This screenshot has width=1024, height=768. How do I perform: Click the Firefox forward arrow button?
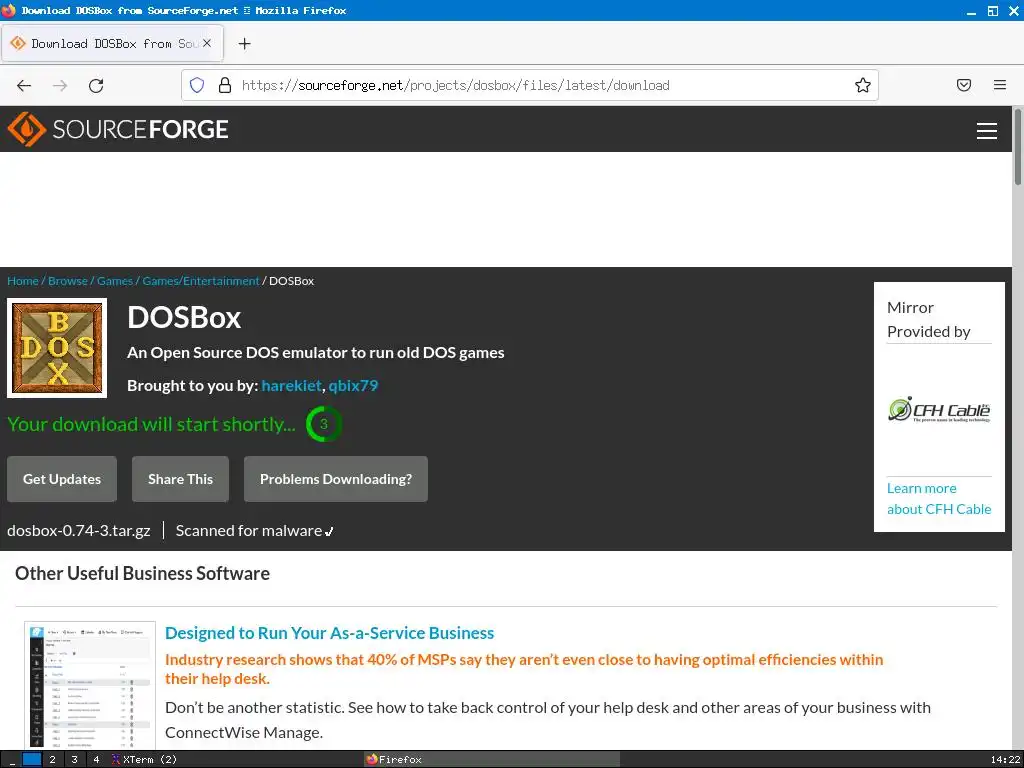(x=60, y=86)
